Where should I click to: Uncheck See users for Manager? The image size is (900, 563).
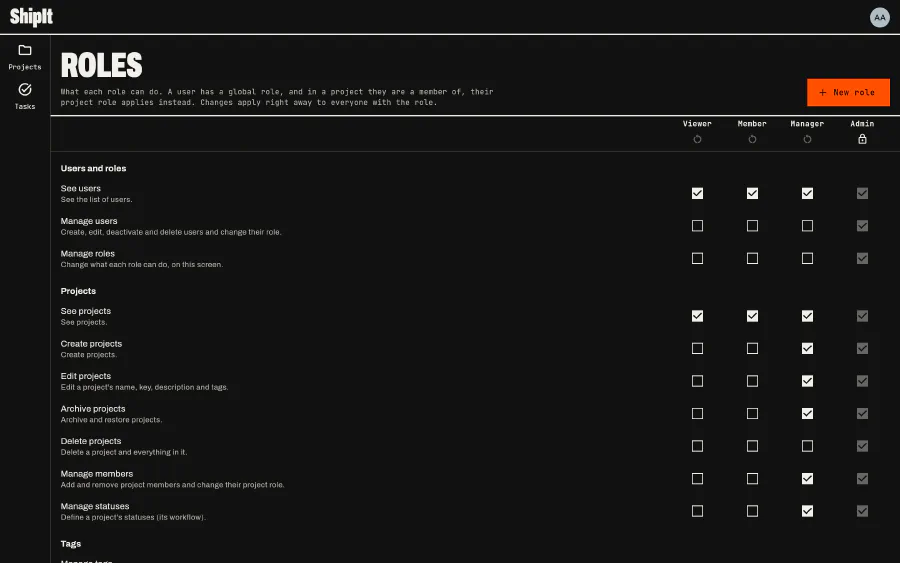coord(807,193)
